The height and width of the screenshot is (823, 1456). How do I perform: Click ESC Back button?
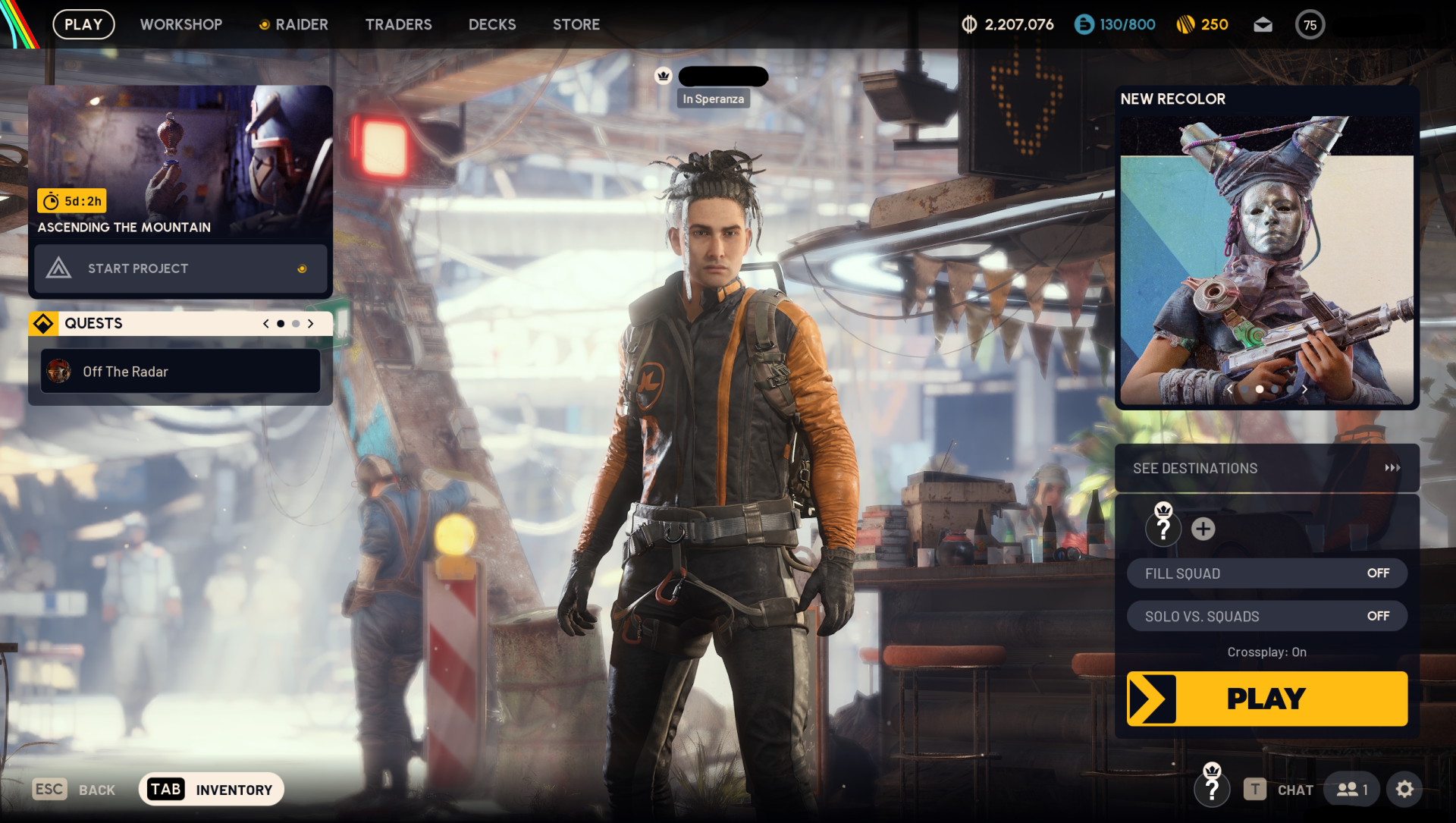[74, 790]
